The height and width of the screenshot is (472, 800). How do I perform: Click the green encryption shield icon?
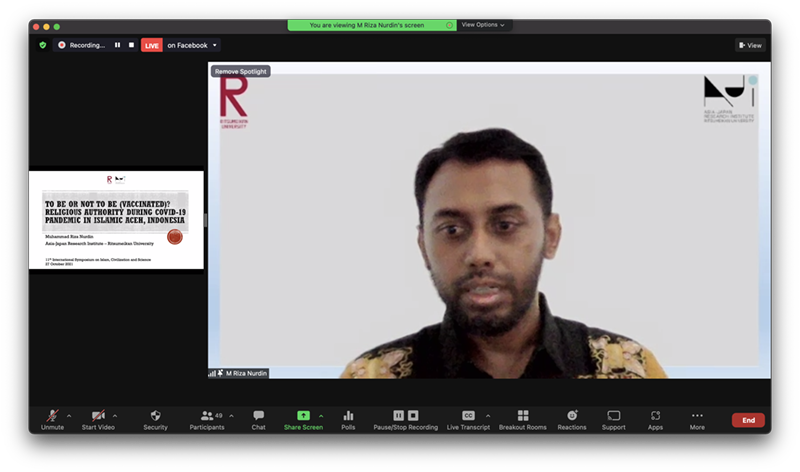(x=42, y=45)
